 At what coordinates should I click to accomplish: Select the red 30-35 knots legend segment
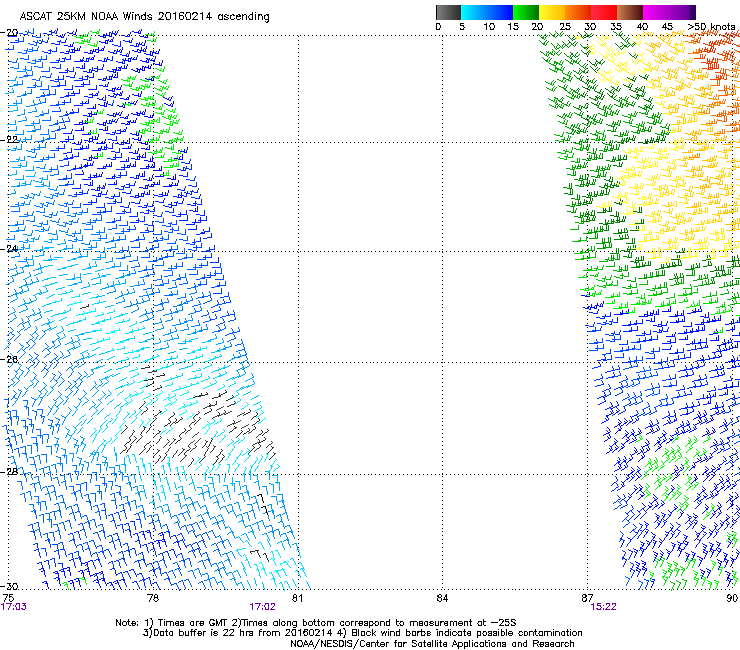pos(604,12)
